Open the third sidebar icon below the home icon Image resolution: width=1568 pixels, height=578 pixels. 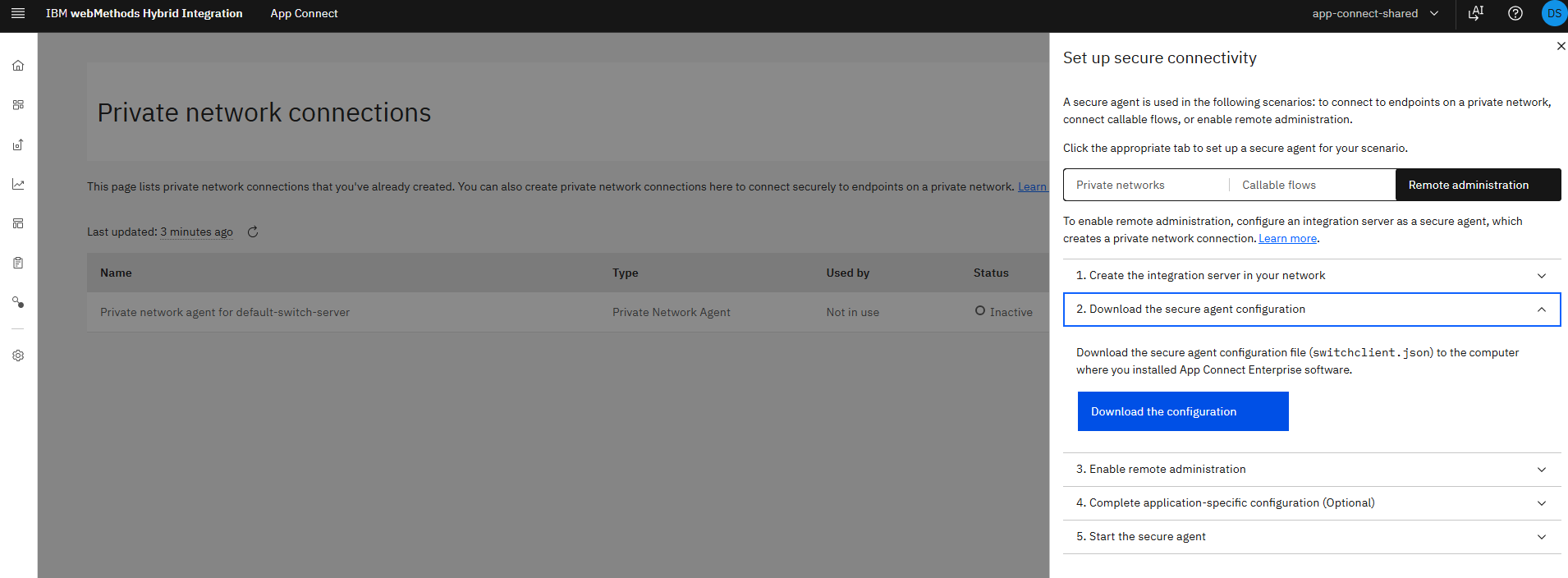[18, 144]
